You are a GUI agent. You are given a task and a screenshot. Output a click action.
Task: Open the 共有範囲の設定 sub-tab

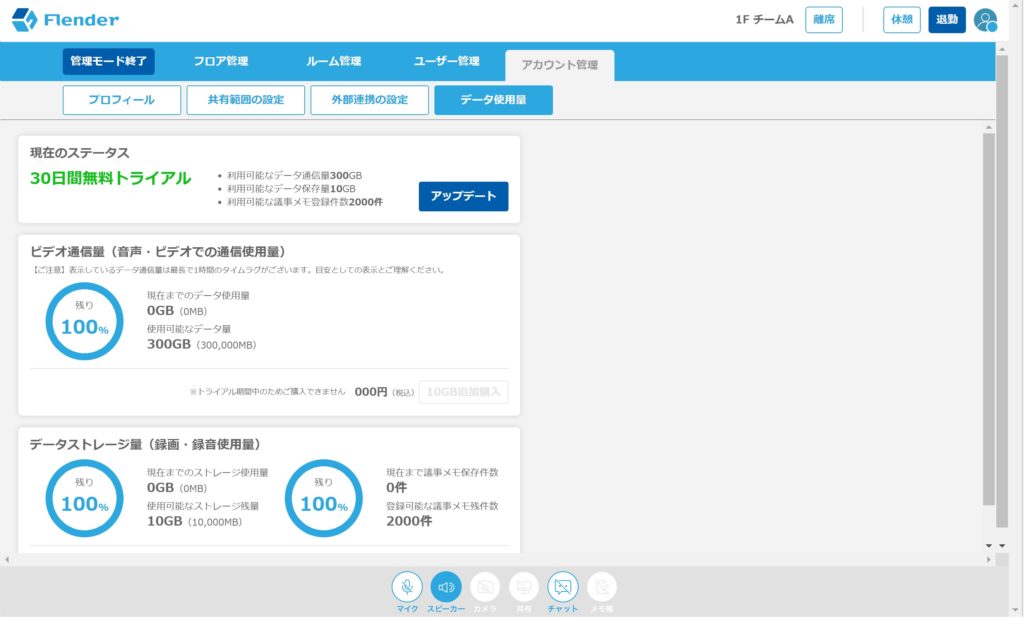(245, 100)
